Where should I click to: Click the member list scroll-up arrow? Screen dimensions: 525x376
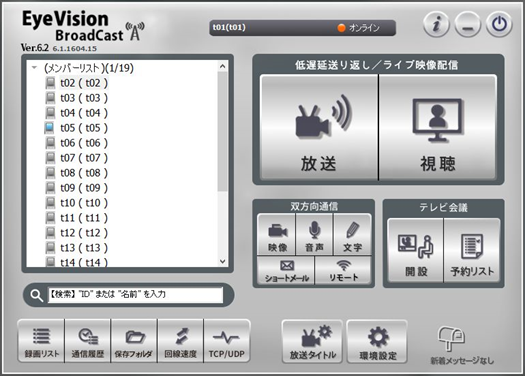[223, 66]
